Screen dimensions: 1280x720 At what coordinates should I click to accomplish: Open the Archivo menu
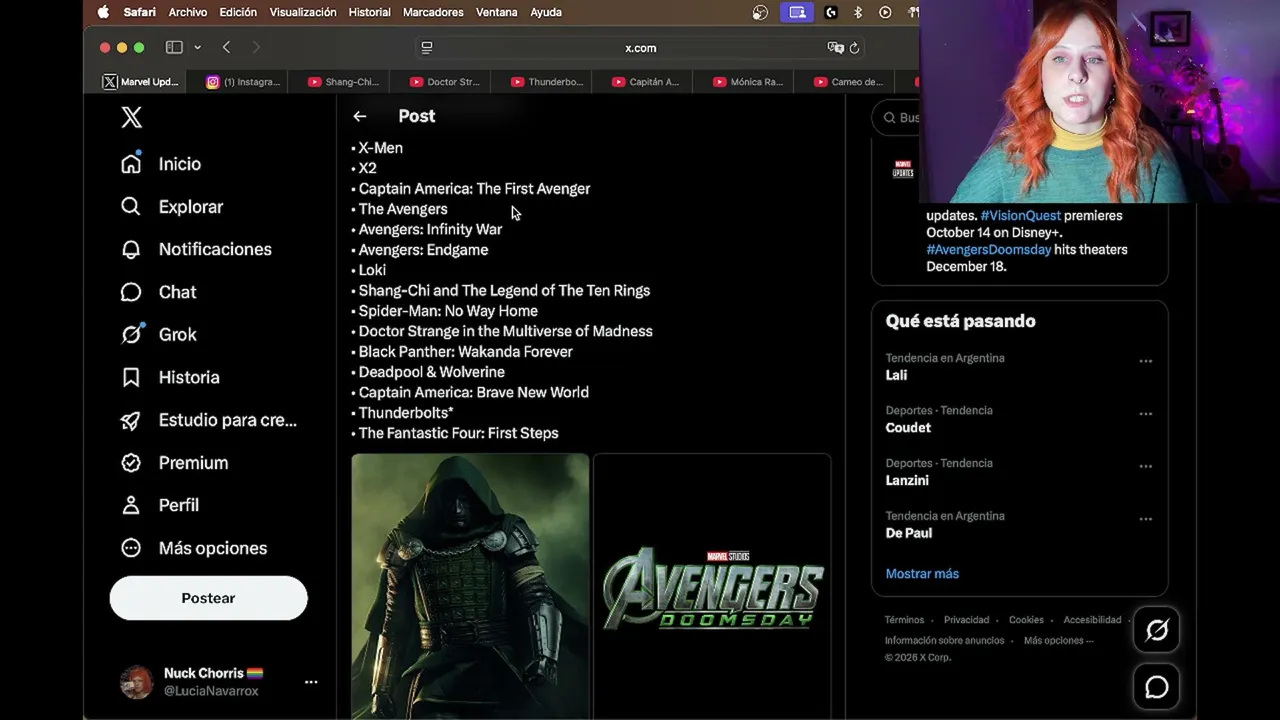pyautogui.click(x=188, y=12)
